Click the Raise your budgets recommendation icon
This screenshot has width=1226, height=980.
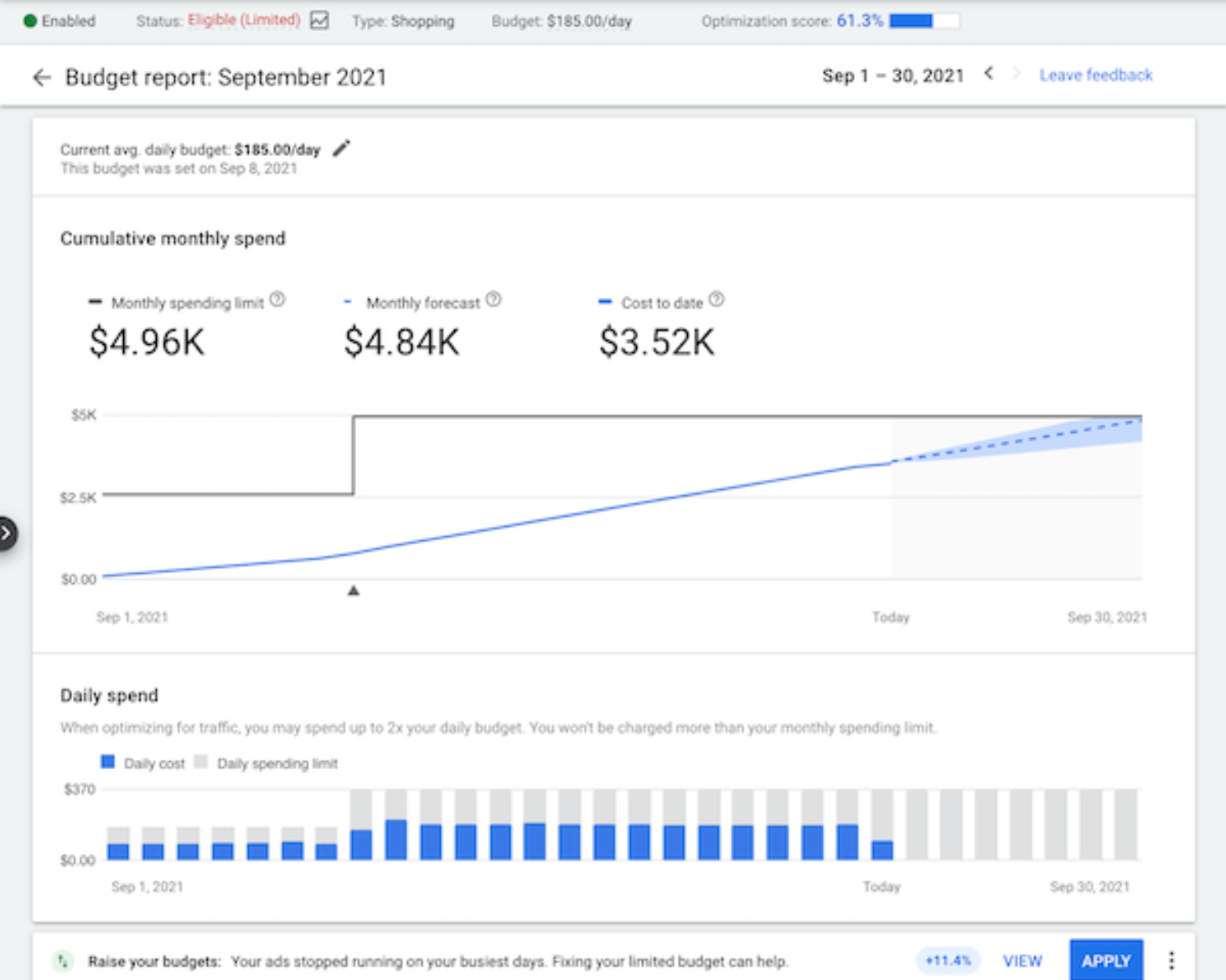[x=63, y=960]
